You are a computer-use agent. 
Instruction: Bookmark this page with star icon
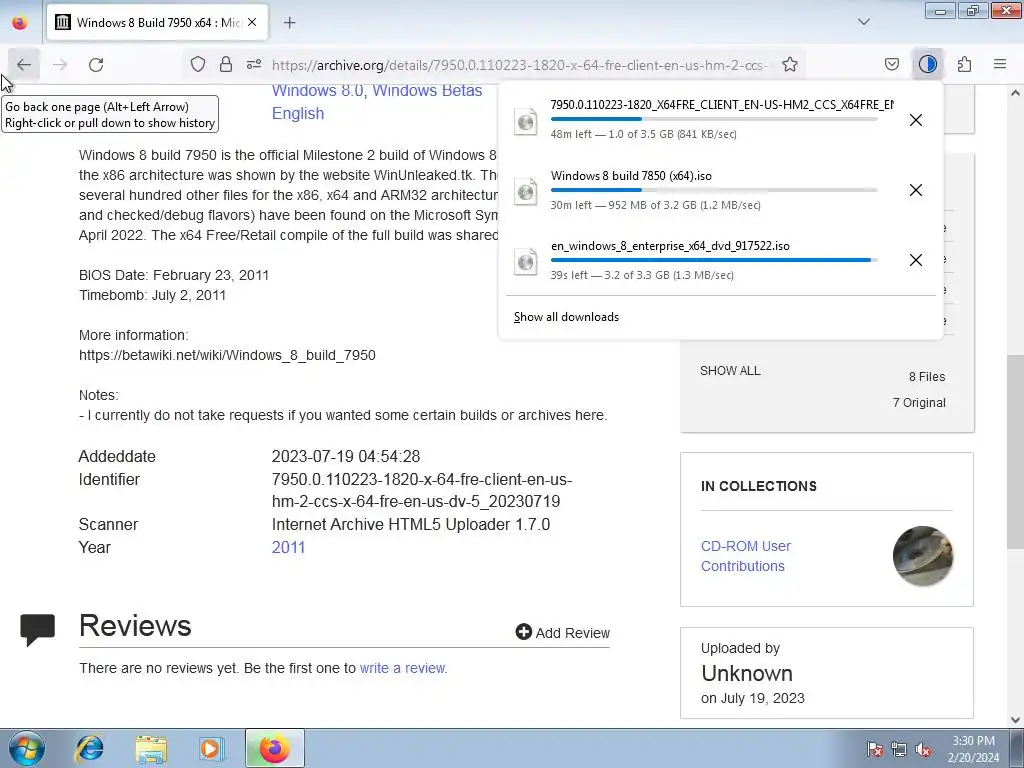click(790, 64)
